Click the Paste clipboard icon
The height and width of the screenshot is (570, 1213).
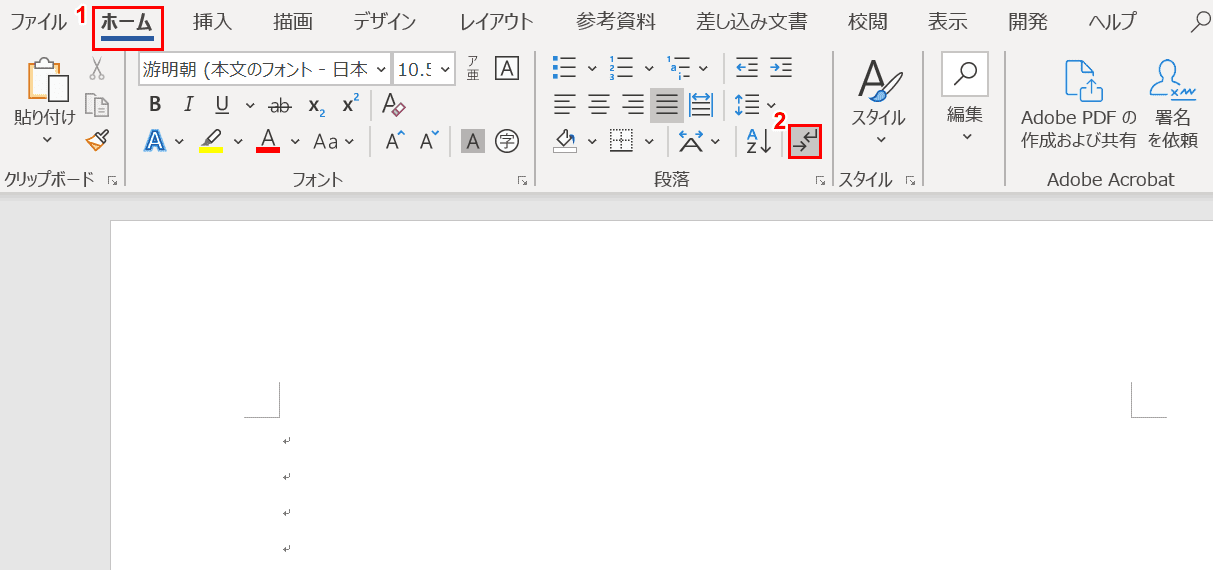coord(47,79)
